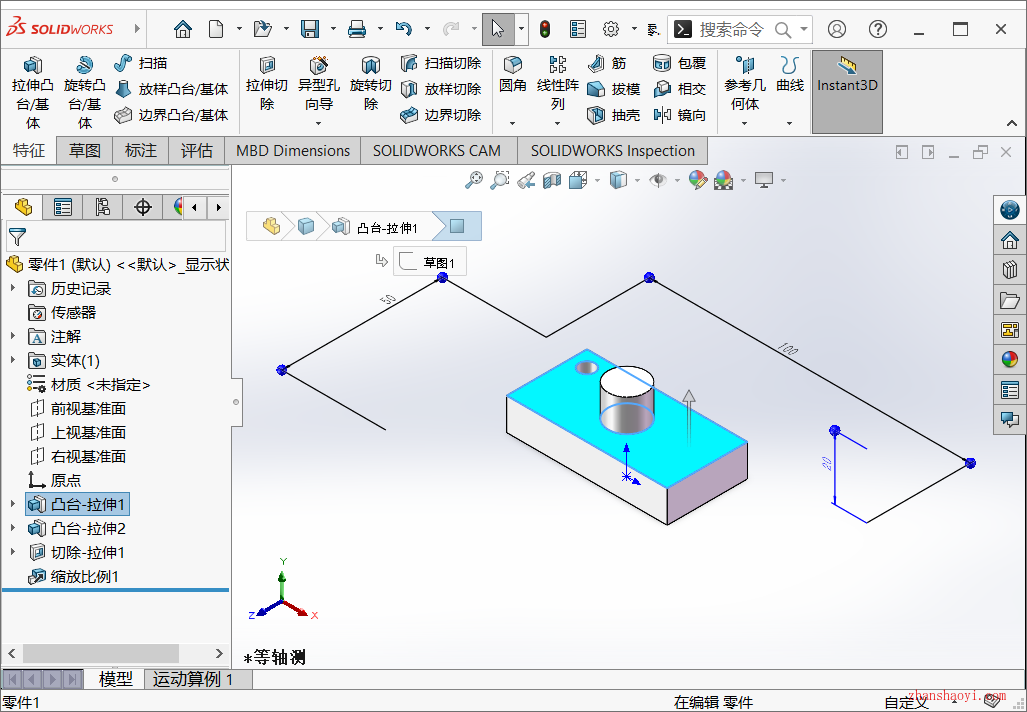The height and width of the screenshot is (712, 1027).
Task: Open the DimXpertManager crosshair tab
Action: tap(143, 208)
